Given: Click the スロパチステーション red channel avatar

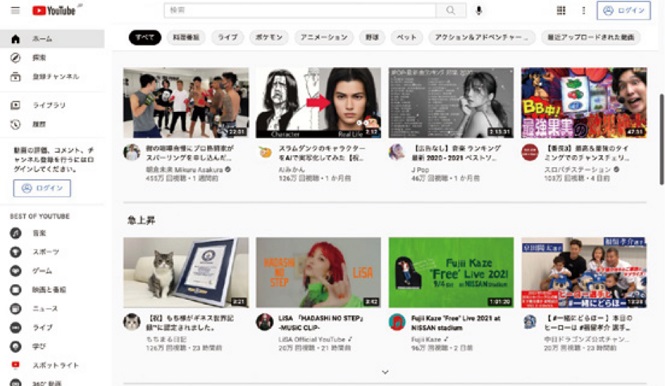Looking at the screenshot, I should point(530,152).
